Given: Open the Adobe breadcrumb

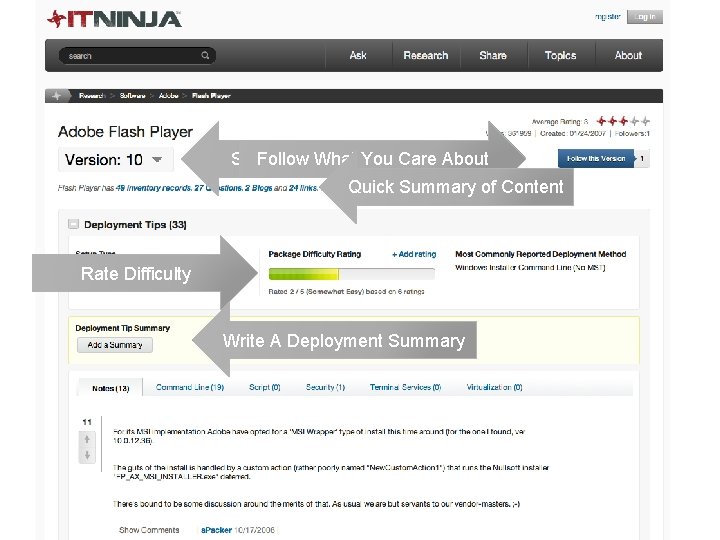Looking at the screenshot, I should [169, 96].
